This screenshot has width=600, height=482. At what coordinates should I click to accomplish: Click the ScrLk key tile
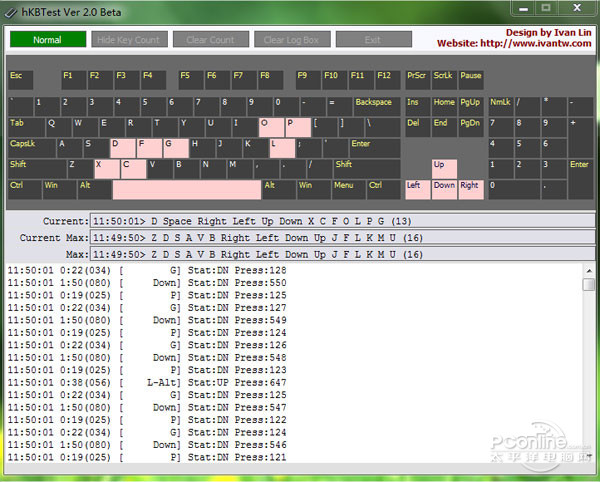[x=444, y=79]
